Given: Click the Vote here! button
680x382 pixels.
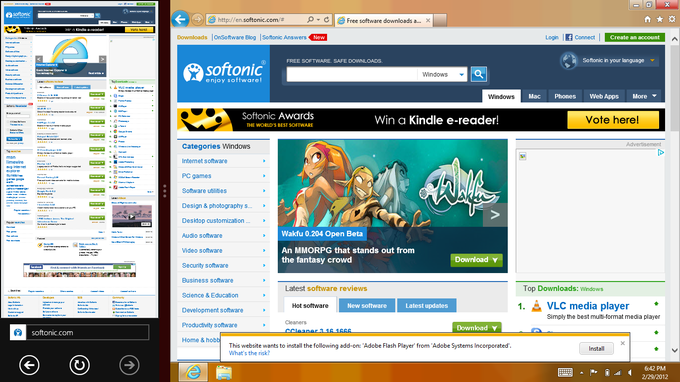Looking at the screenshot, I should click(x=613, y=120).
